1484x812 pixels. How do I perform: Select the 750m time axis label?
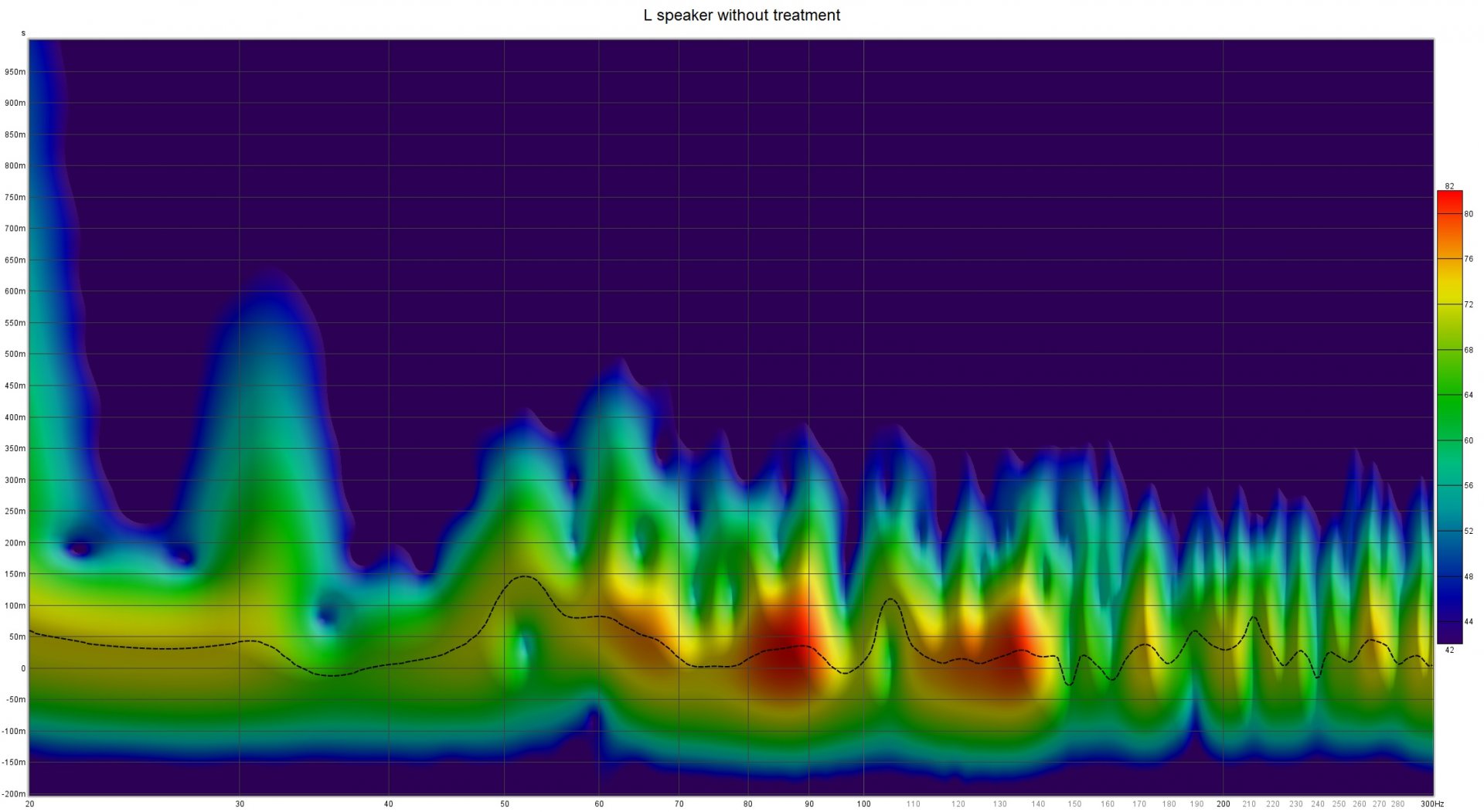pyautogui.click(x=15, y=198)
